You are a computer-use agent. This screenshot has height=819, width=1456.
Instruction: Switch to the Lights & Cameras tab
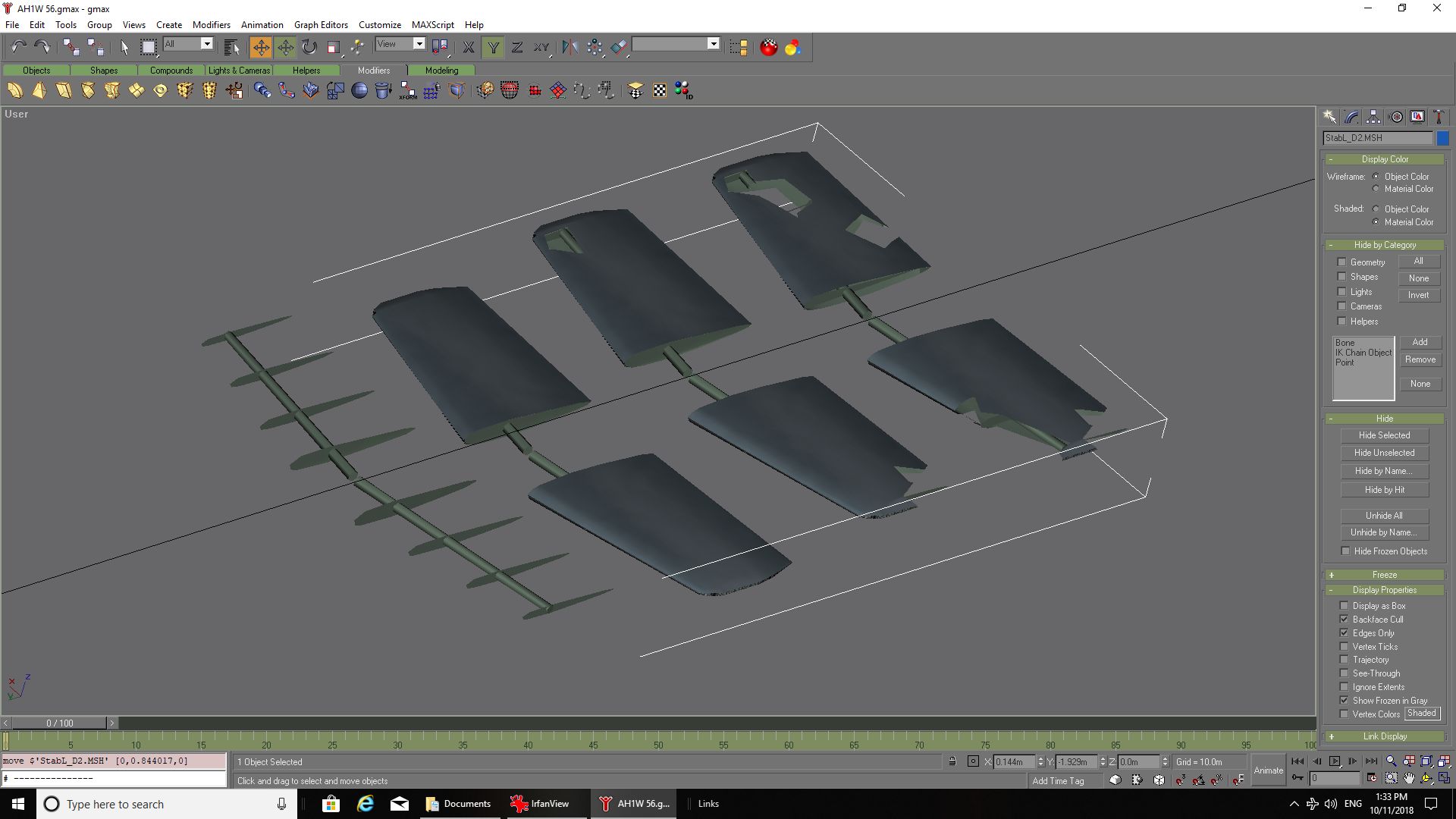click(x=239, y=71)
